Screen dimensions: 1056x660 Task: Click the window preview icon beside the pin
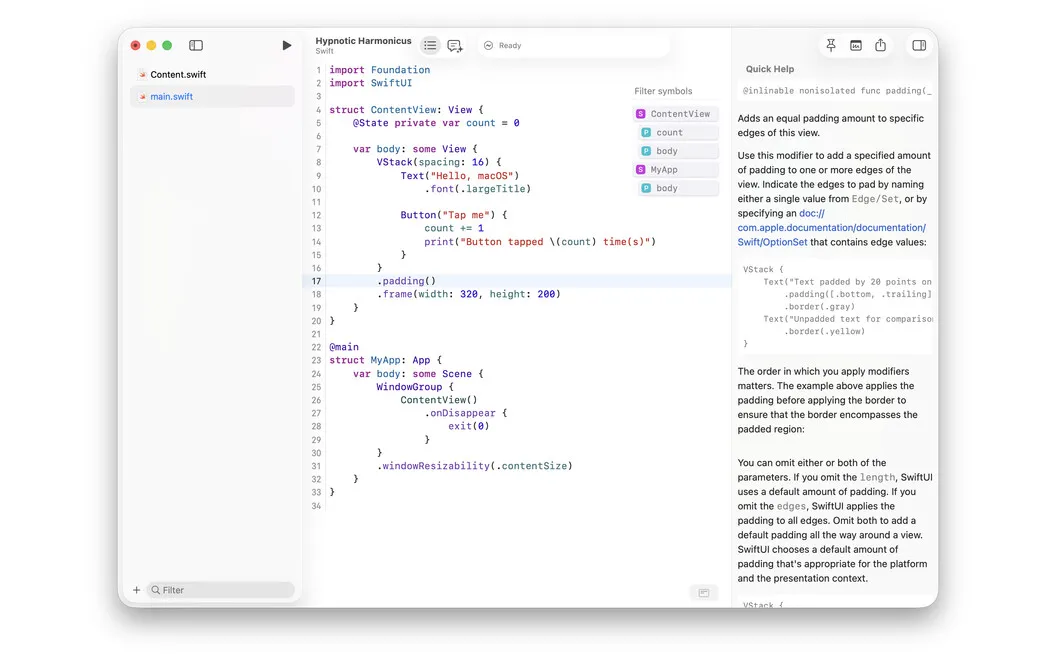pyautogui.click(x=856, y=45)
